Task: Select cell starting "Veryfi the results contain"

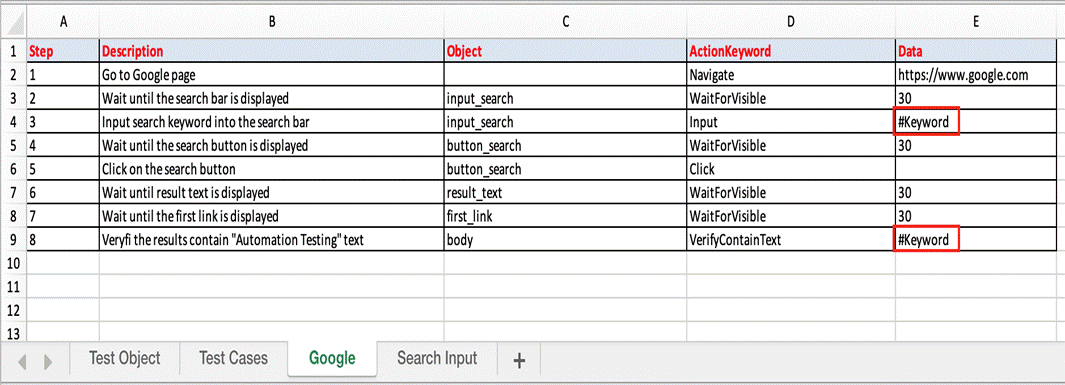Action: (x=272, y=240)
